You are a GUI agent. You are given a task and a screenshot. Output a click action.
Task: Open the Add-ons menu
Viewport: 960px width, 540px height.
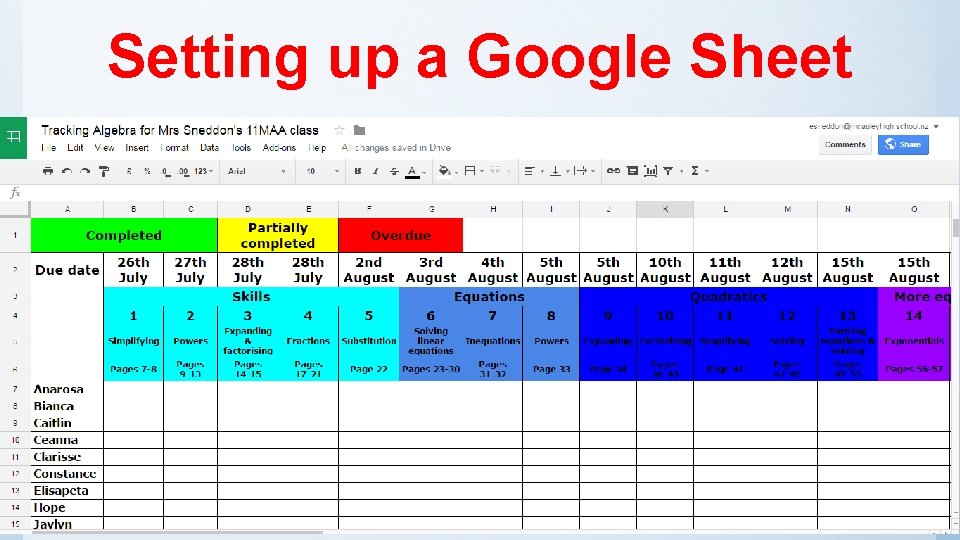tap(279, 148)
